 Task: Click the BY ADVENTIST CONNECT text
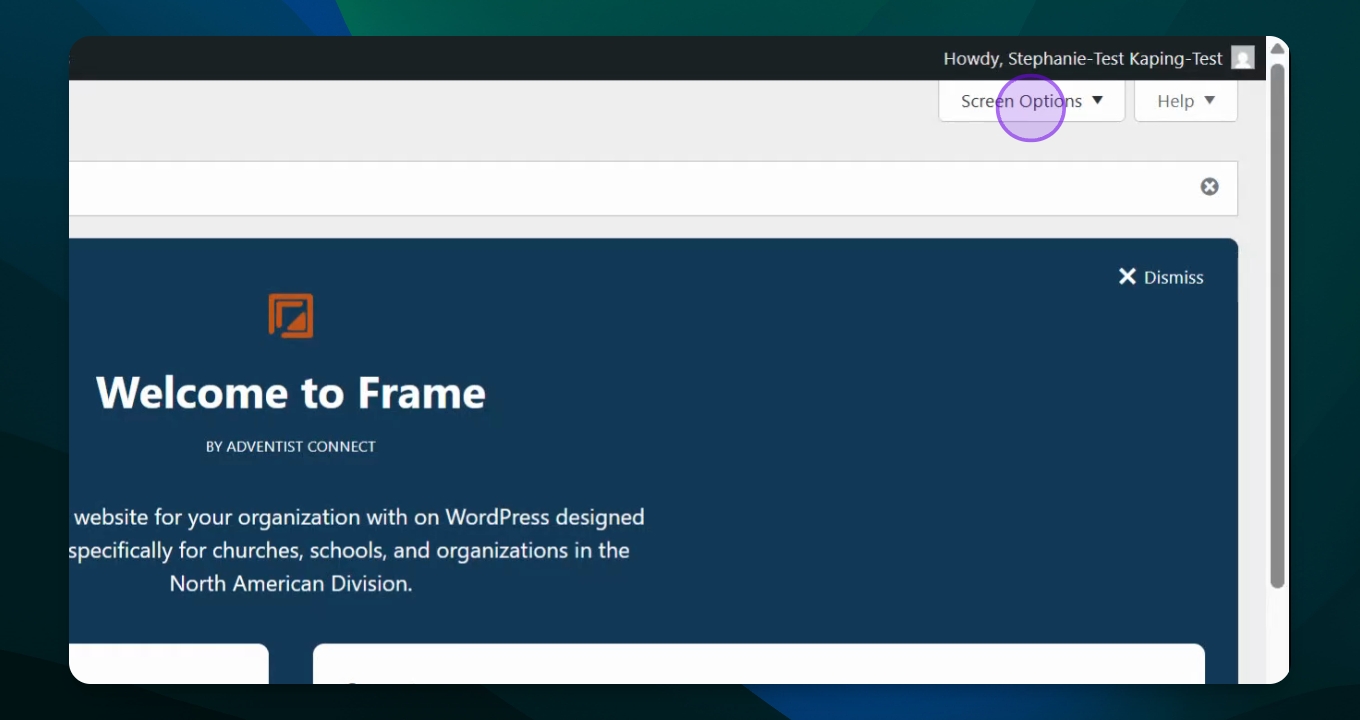tap(291, 446)
